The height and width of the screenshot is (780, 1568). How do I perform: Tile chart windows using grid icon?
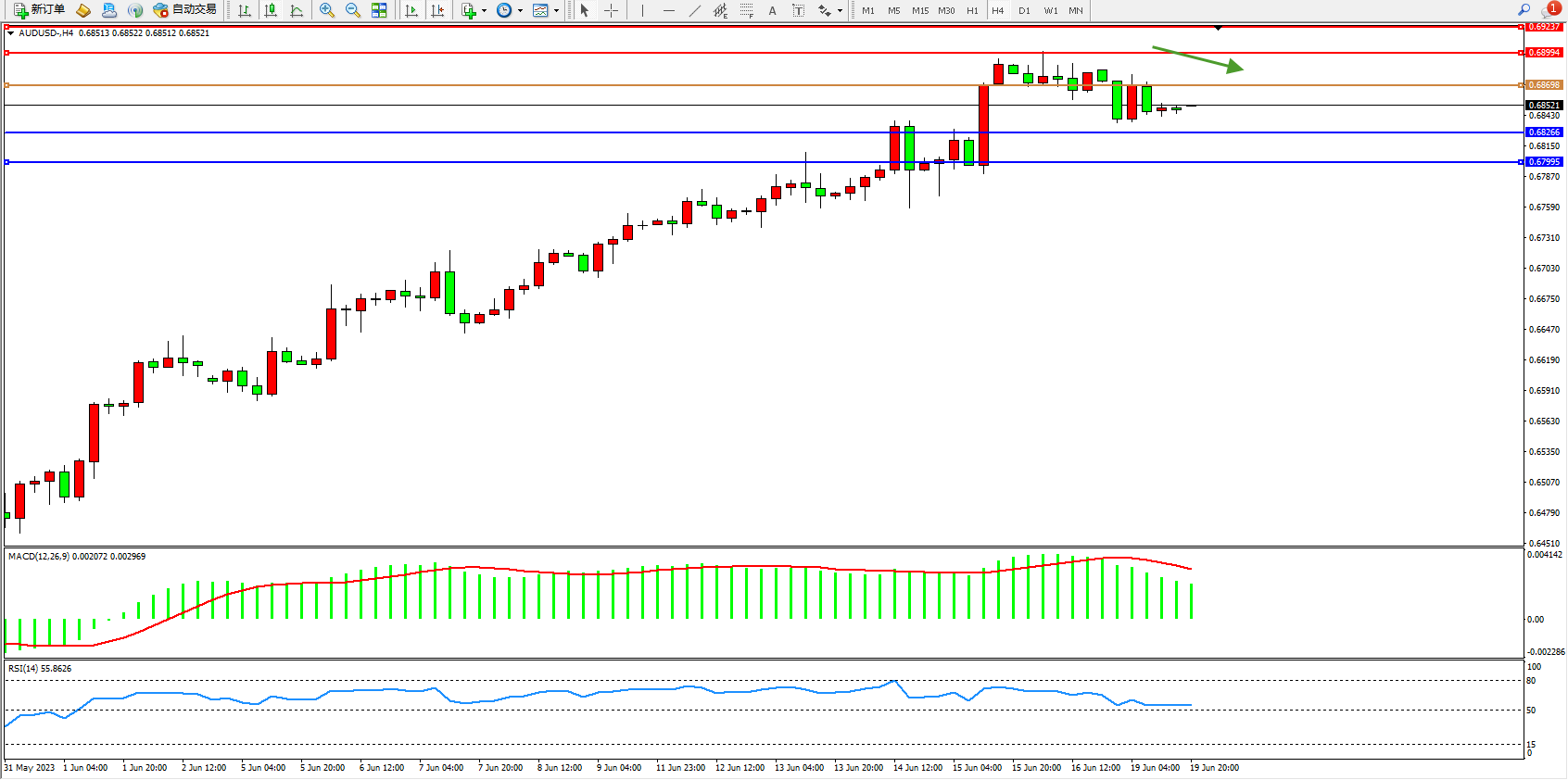click(x=379, y=10)
